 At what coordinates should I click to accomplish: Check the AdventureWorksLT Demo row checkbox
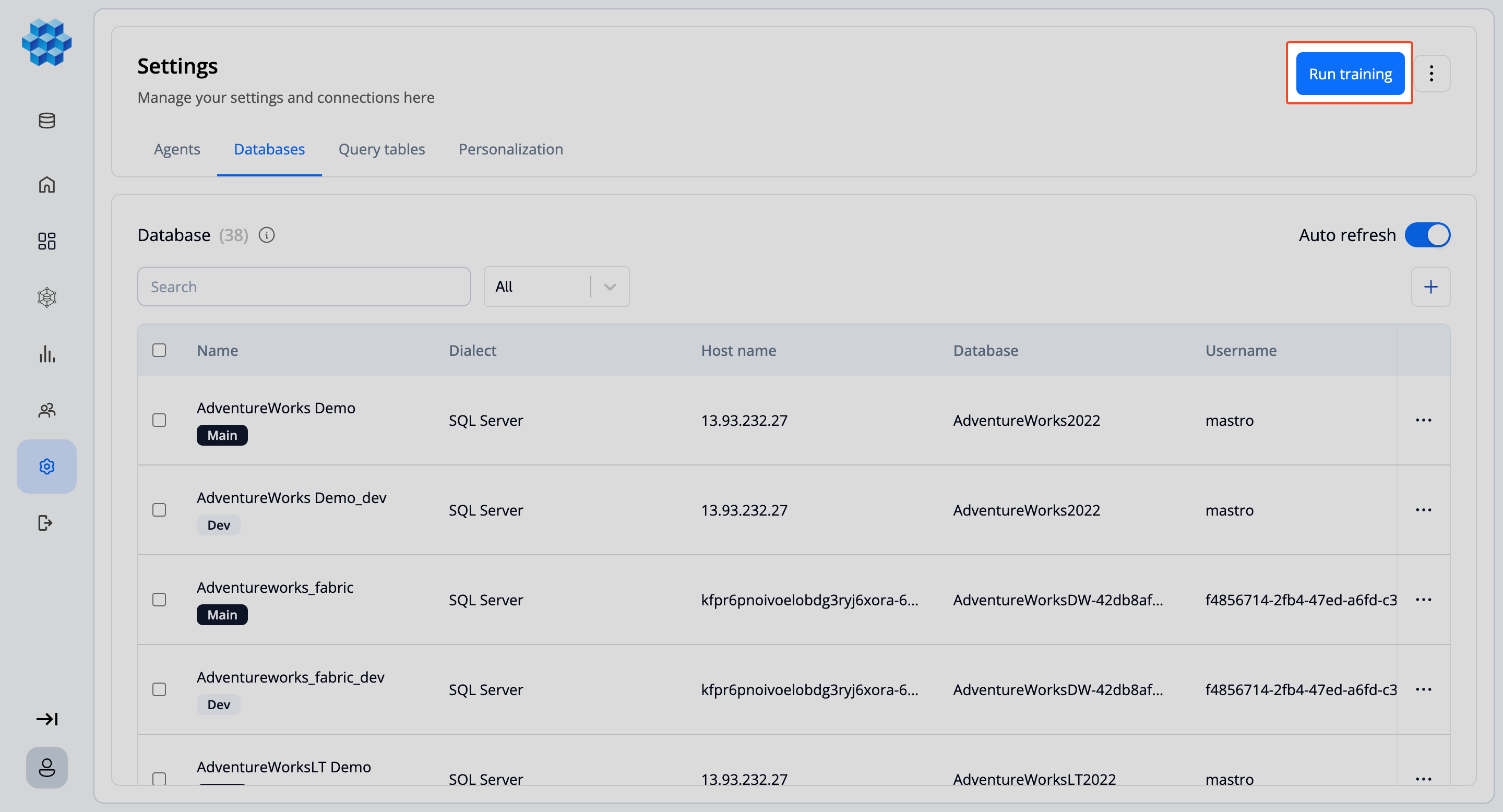pos(159,779)
